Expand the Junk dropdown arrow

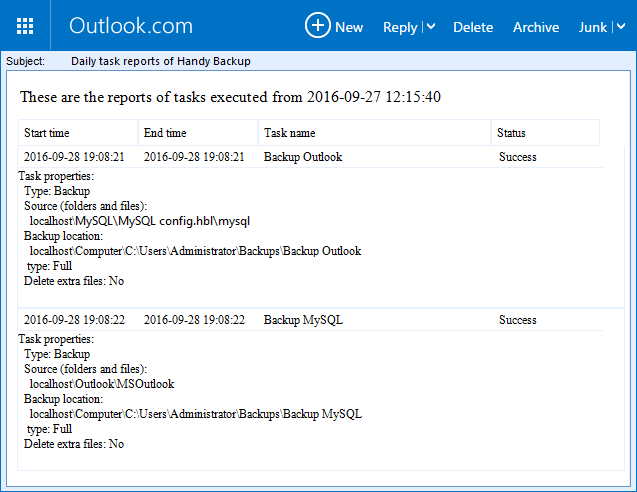coord(621,27)
